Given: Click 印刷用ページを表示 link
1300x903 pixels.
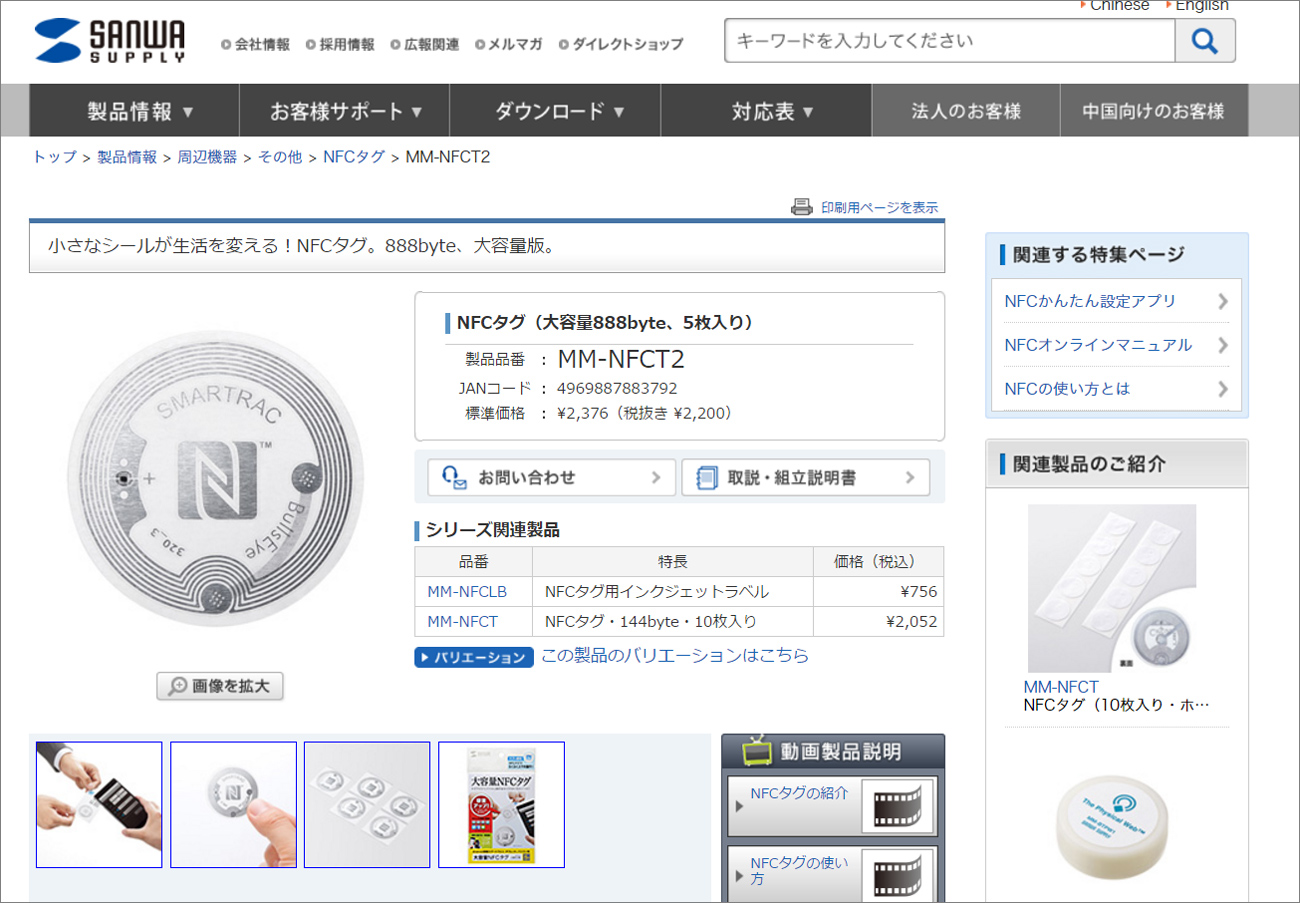Looking at the screenshot, I should coord(880,208).
